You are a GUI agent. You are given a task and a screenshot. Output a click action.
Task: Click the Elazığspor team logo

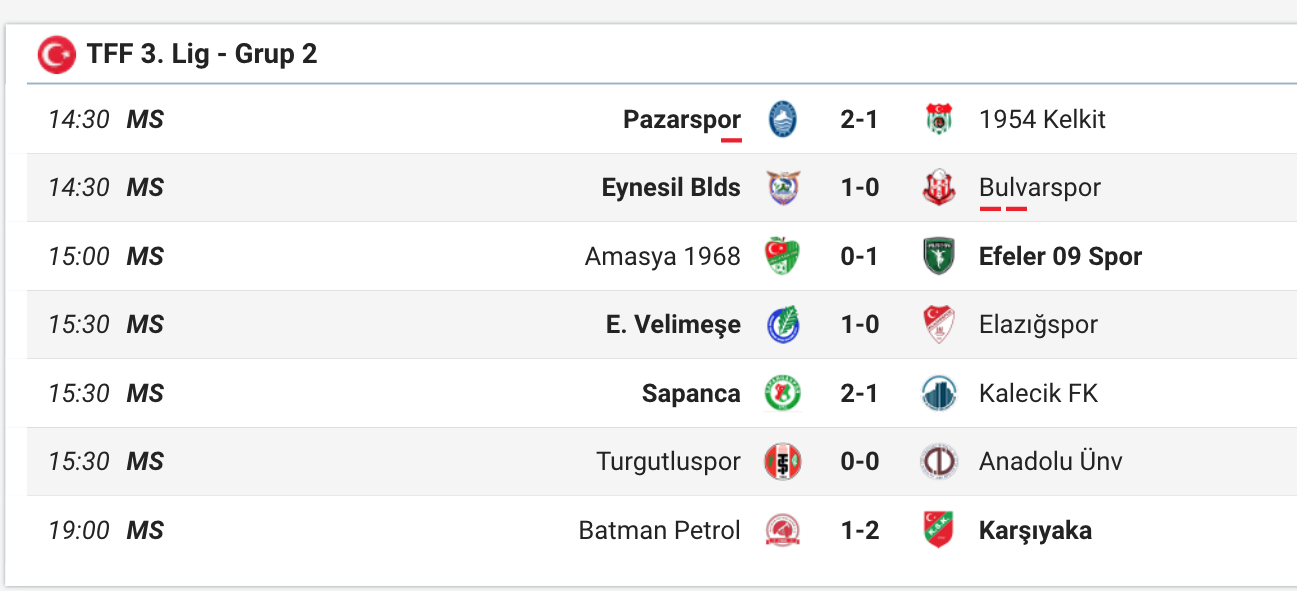[939, 325]
